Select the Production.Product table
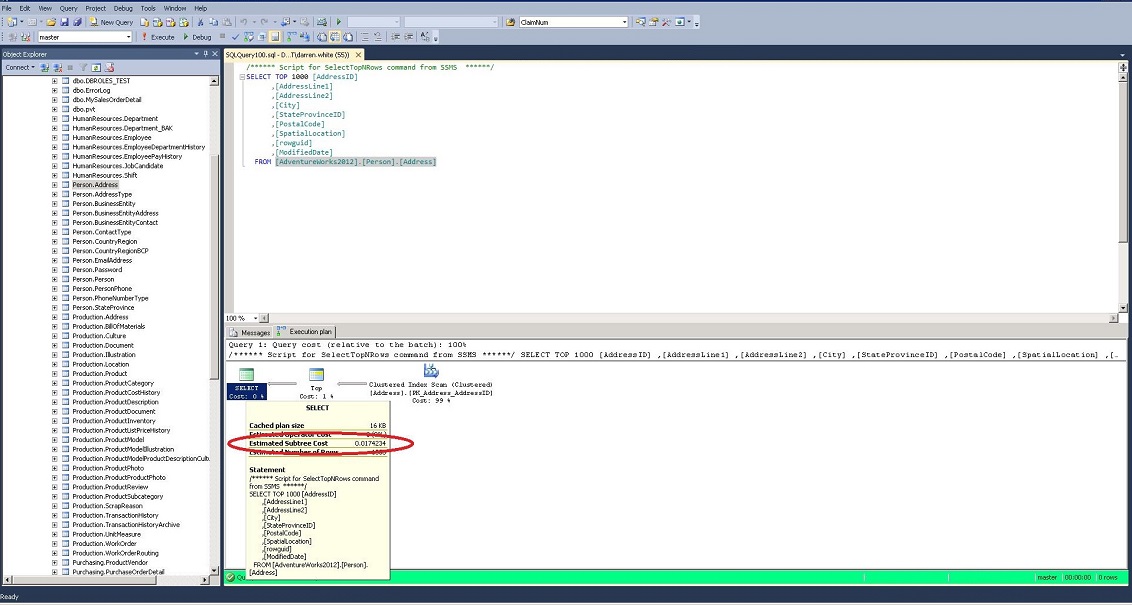 click(x=99, y=374)
